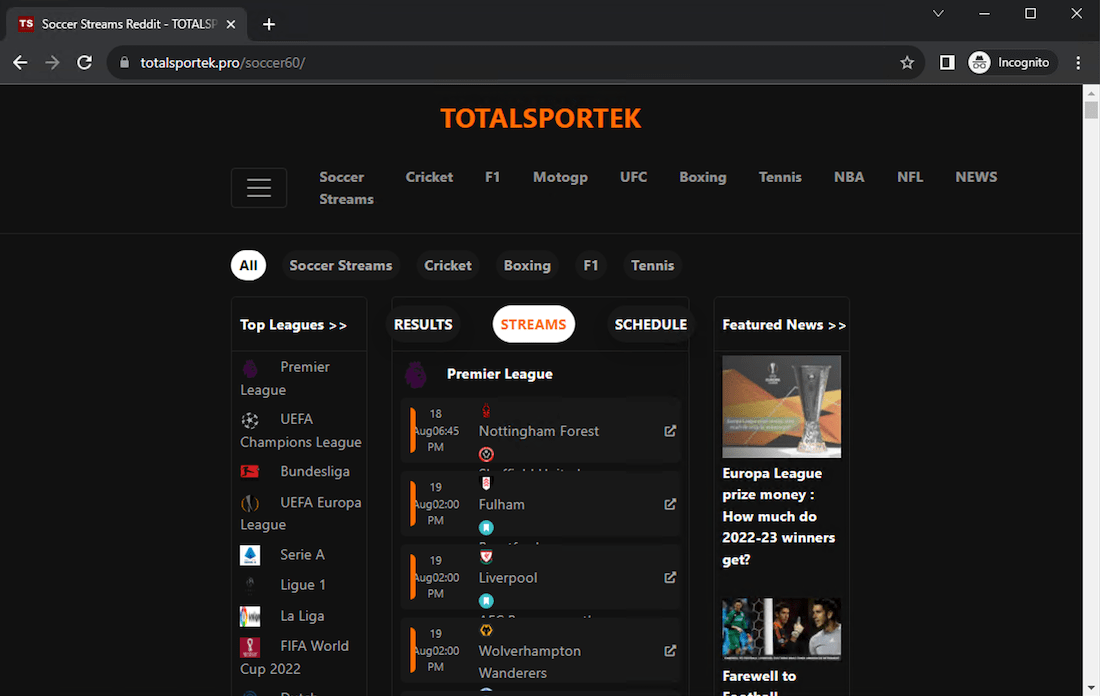Viewport: 1100px width, 696px height.
Task: Open NEWS in top navigation
Action: click(976, 177)
